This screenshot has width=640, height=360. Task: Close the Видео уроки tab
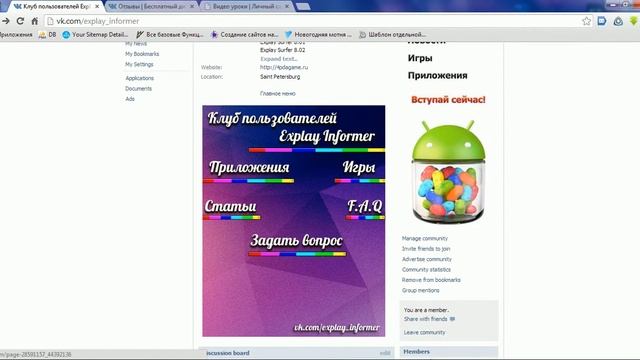[x=287, y=7]
